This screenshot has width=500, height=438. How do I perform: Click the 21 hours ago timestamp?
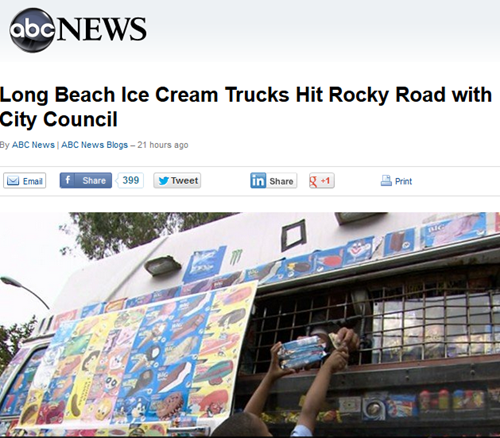(163, 145)
